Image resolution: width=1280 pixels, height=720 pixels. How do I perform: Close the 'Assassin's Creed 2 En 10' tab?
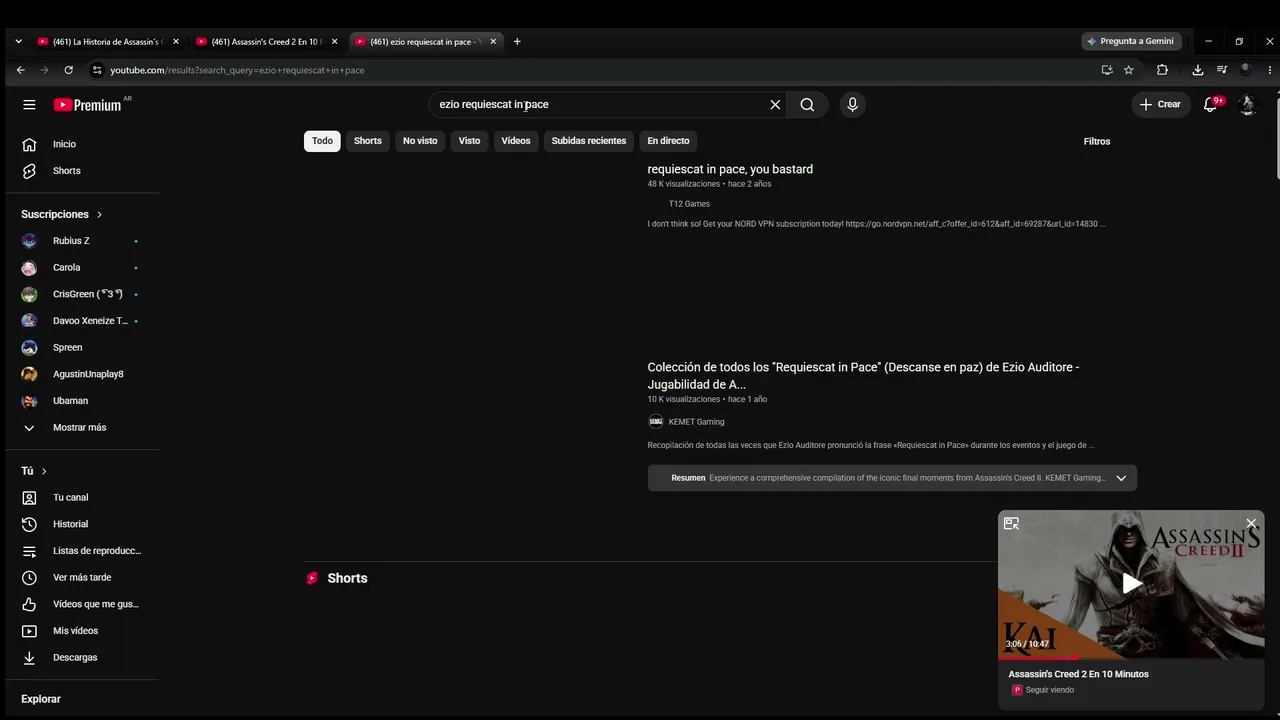click(334, 42)
